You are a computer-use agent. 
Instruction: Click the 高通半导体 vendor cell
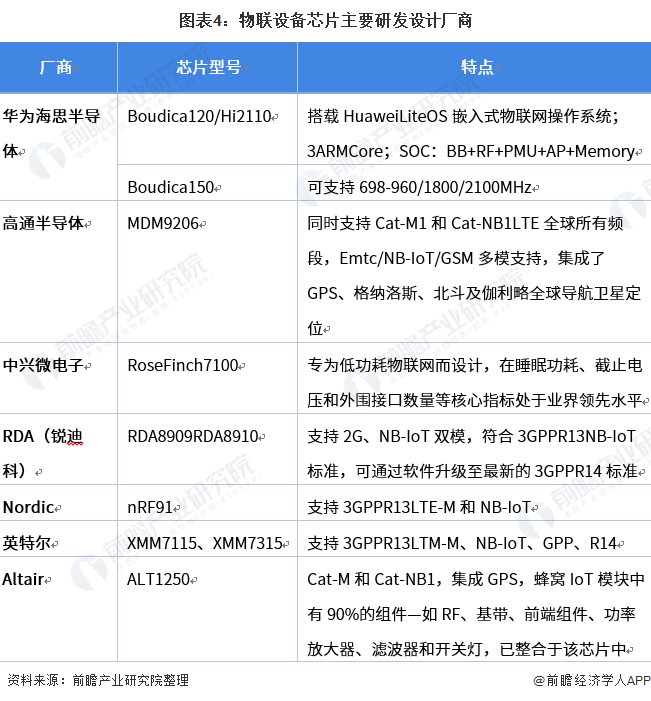59,271
